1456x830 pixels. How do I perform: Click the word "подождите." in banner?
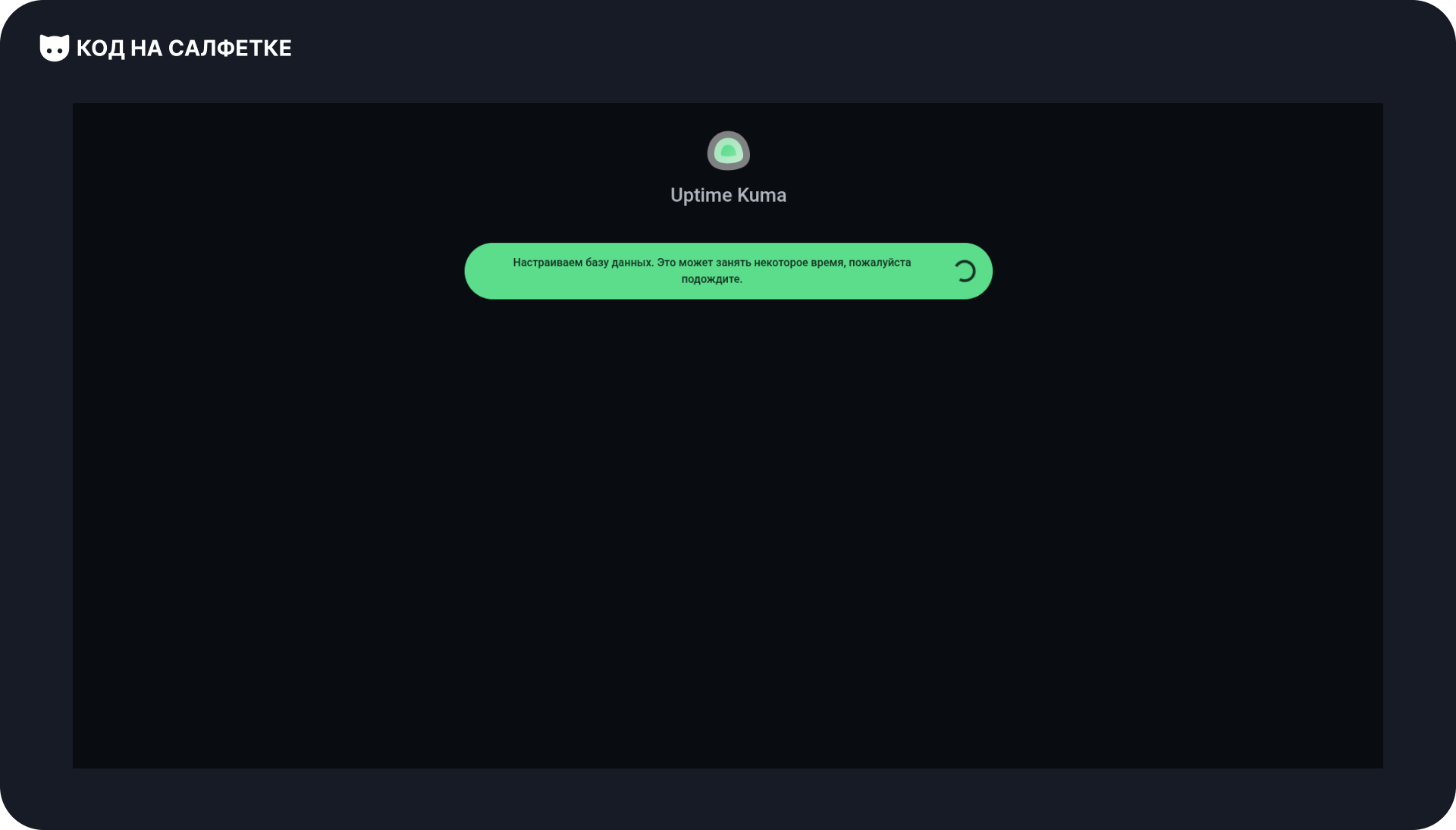(x=711, y=279)
